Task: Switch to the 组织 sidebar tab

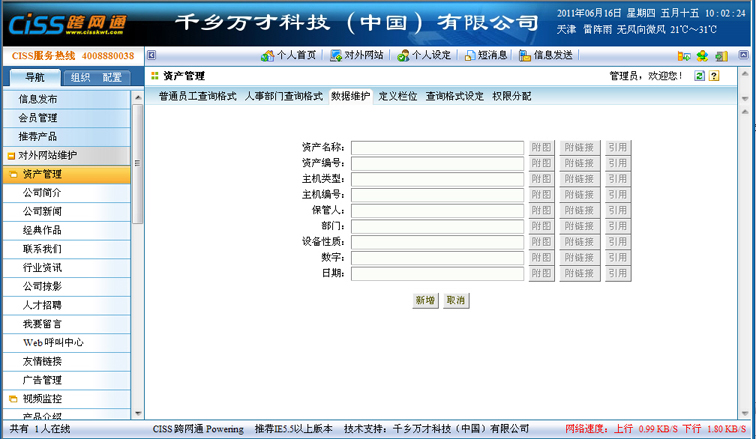Action: [80, 77]
